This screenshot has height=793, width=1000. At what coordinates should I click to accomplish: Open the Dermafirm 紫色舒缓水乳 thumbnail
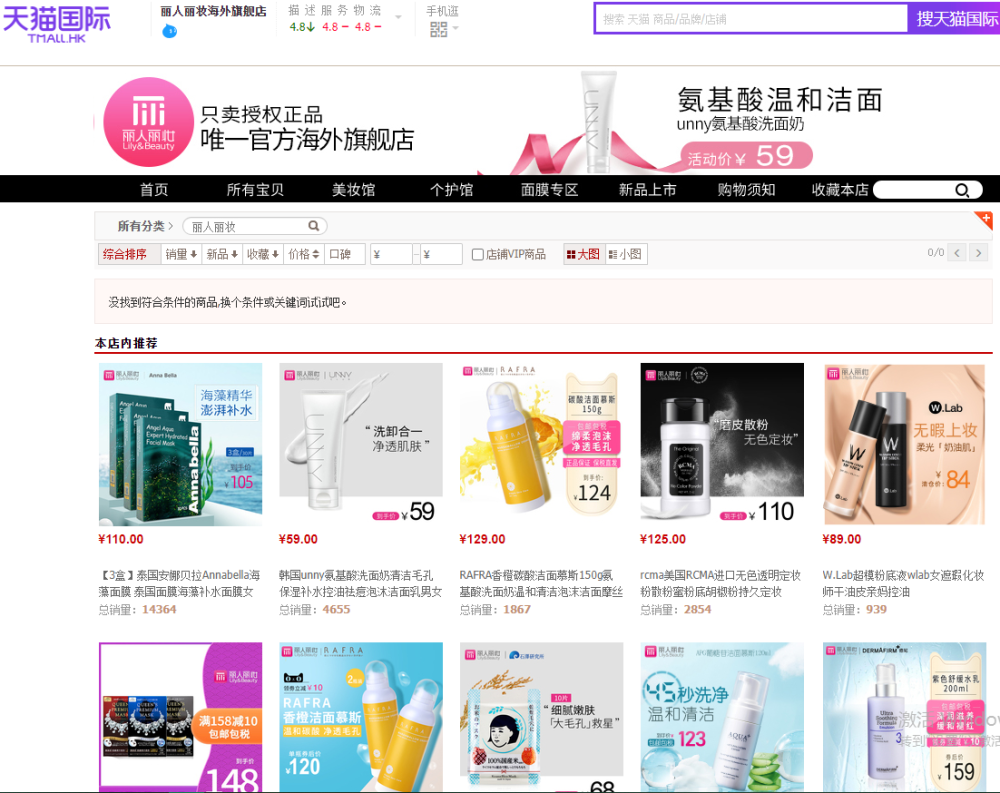click(x=904, y=717)
